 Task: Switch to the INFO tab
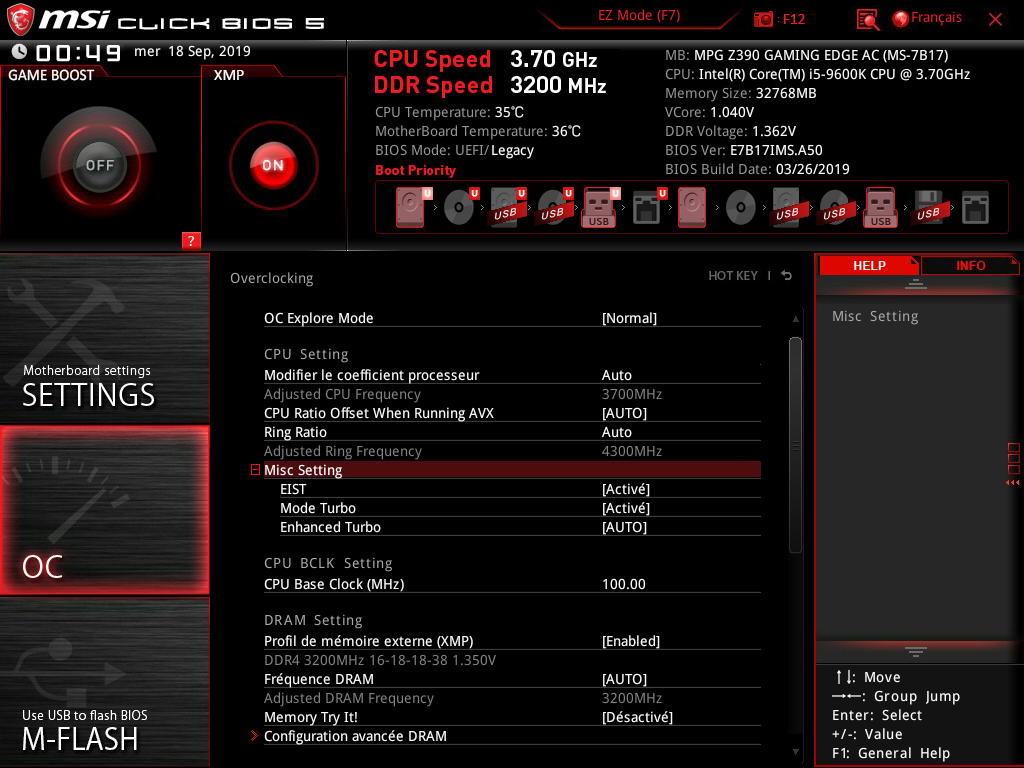click(x=970, y=265)
